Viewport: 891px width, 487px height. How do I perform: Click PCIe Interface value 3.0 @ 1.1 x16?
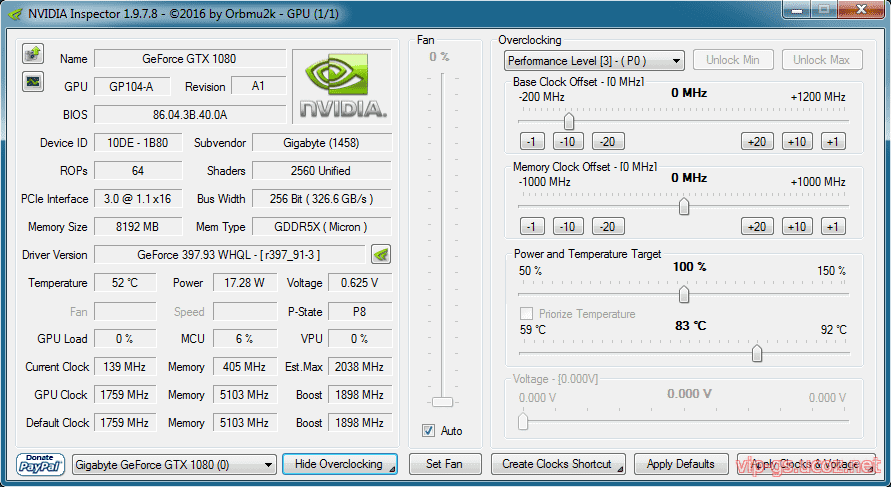pyautogui.click(x=138, y=199)
